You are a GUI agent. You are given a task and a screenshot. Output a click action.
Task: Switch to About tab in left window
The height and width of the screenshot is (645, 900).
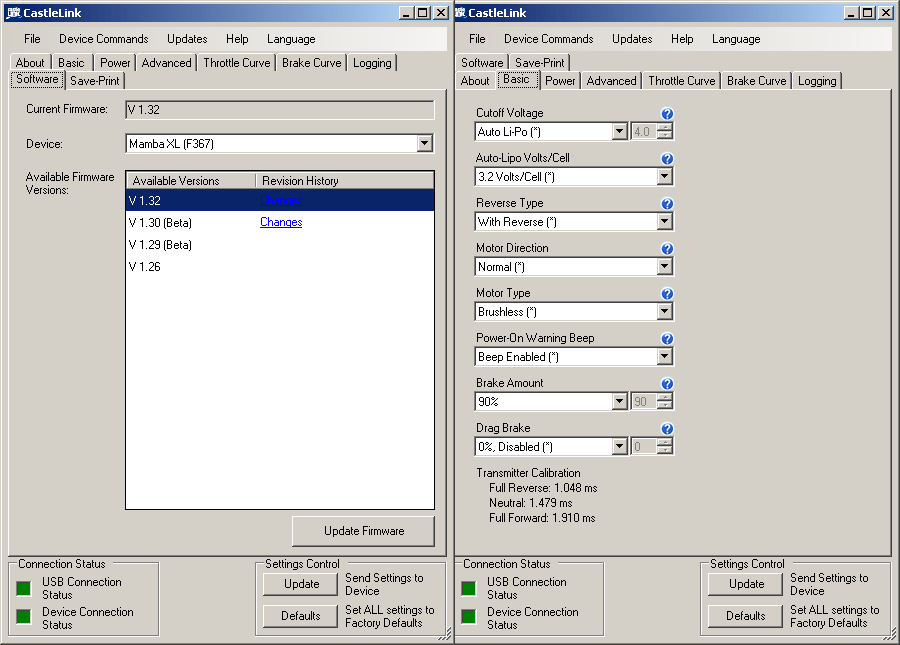30,63
